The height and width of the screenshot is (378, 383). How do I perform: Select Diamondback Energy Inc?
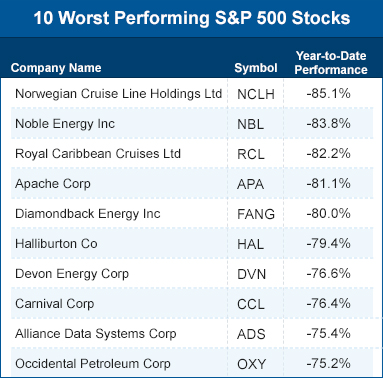[x=88, y=214]
